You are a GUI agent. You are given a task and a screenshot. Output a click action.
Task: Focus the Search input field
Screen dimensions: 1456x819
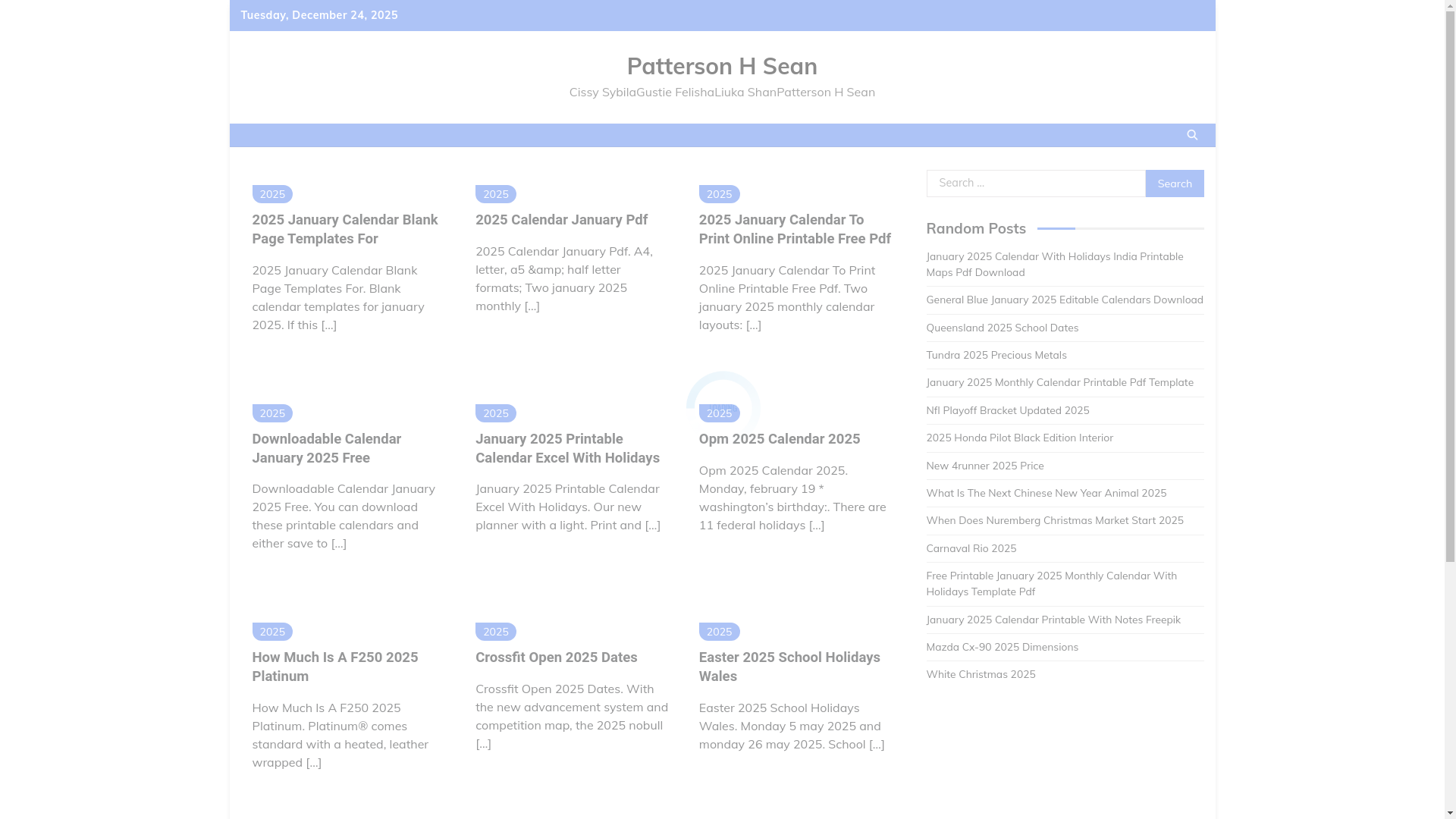[x=1036, y=184]
